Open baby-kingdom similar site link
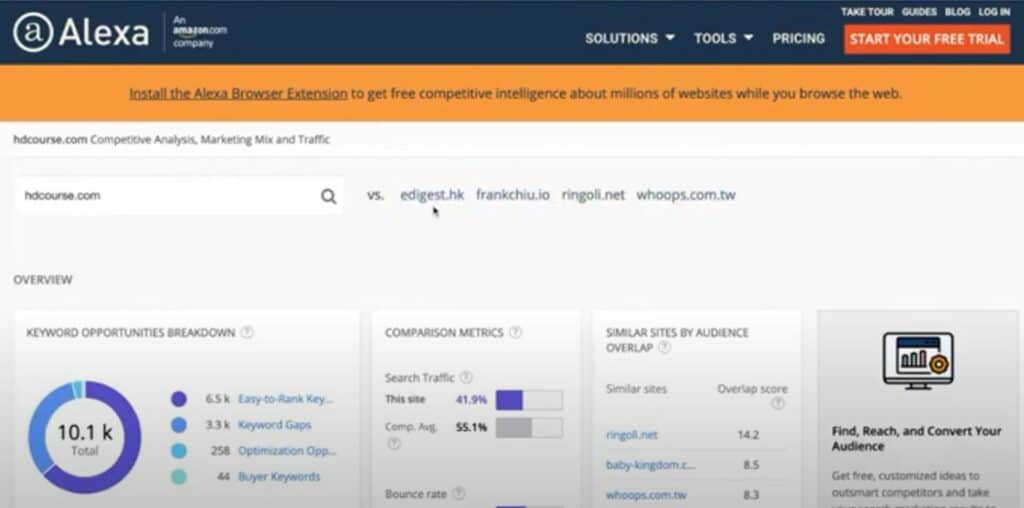The width and height of the screenshot is (1024, 508). point(650,465)
